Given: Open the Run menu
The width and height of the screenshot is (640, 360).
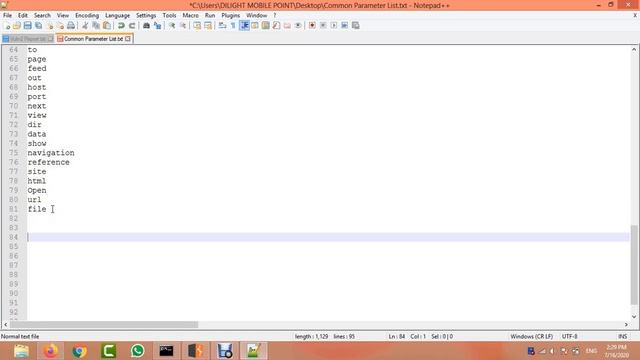Looking at the screenshot, I should (x=210, y=16).
